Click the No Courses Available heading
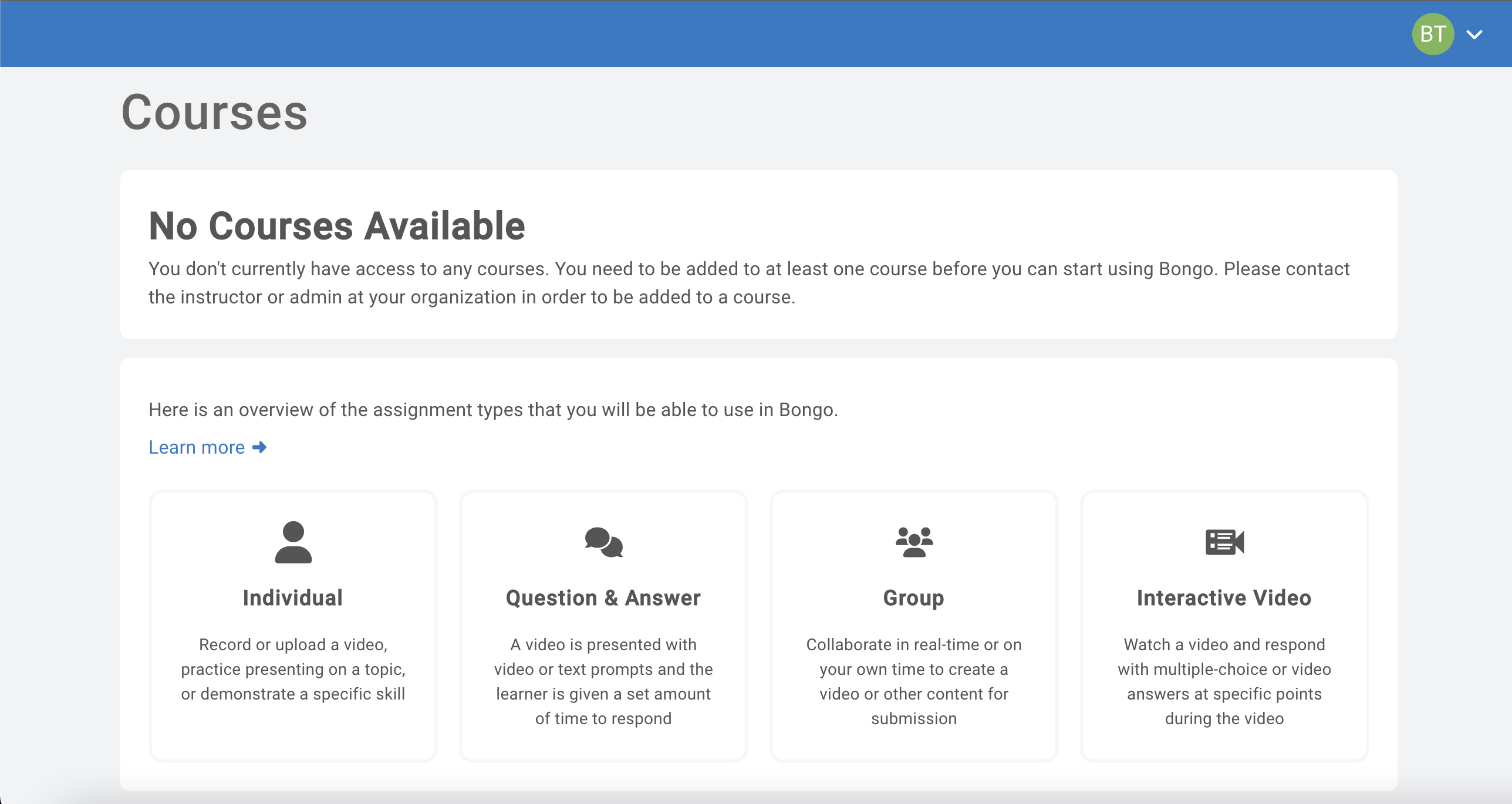The height and width of the screenshot is (804, 1512). click(337, 226)
